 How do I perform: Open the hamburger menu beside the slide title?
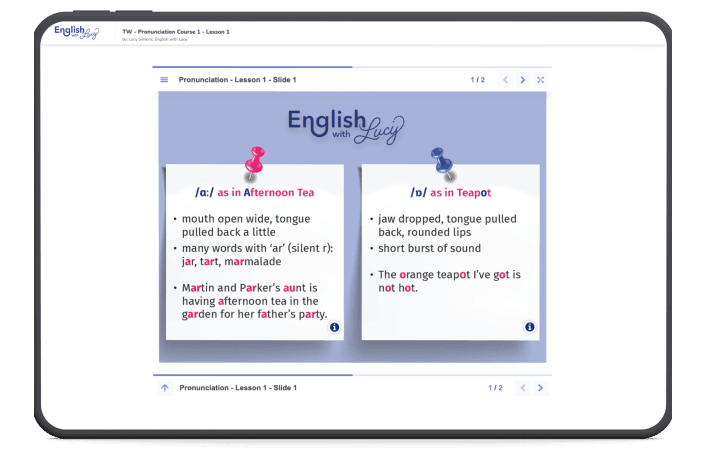(x=164, y=80)
